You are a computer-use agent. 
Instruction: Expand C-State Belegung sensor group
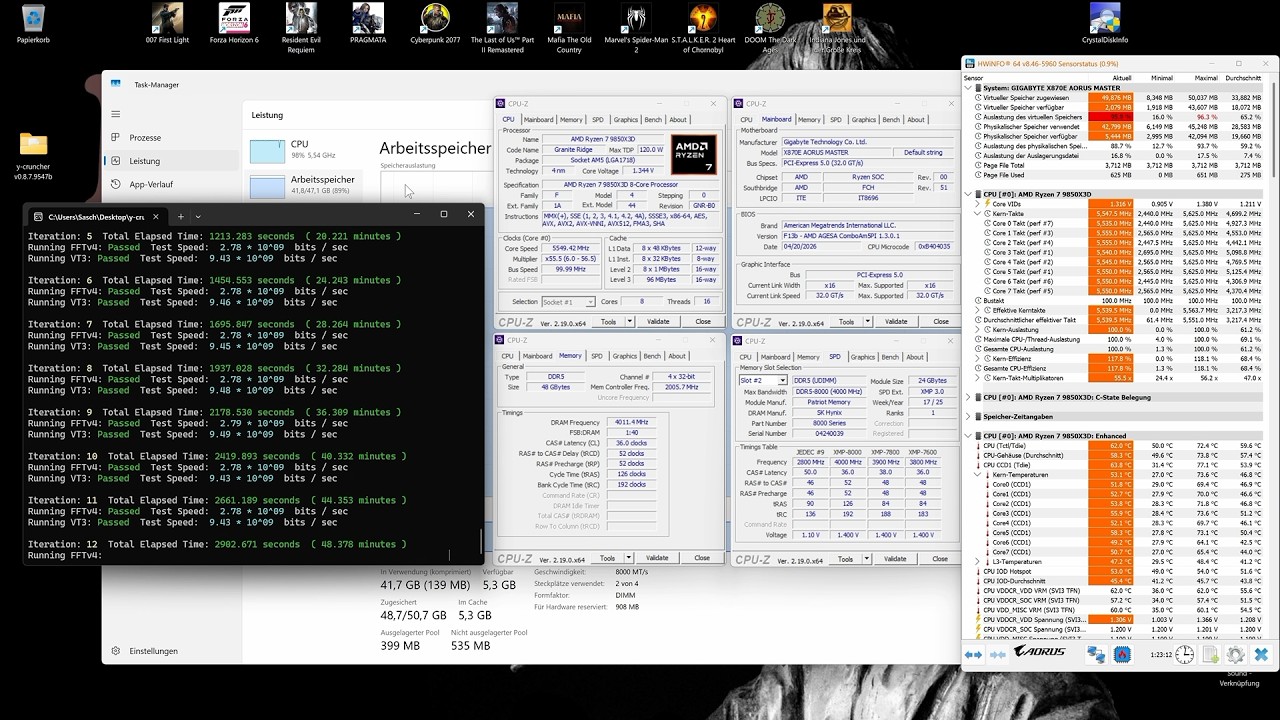coord(968,397)
